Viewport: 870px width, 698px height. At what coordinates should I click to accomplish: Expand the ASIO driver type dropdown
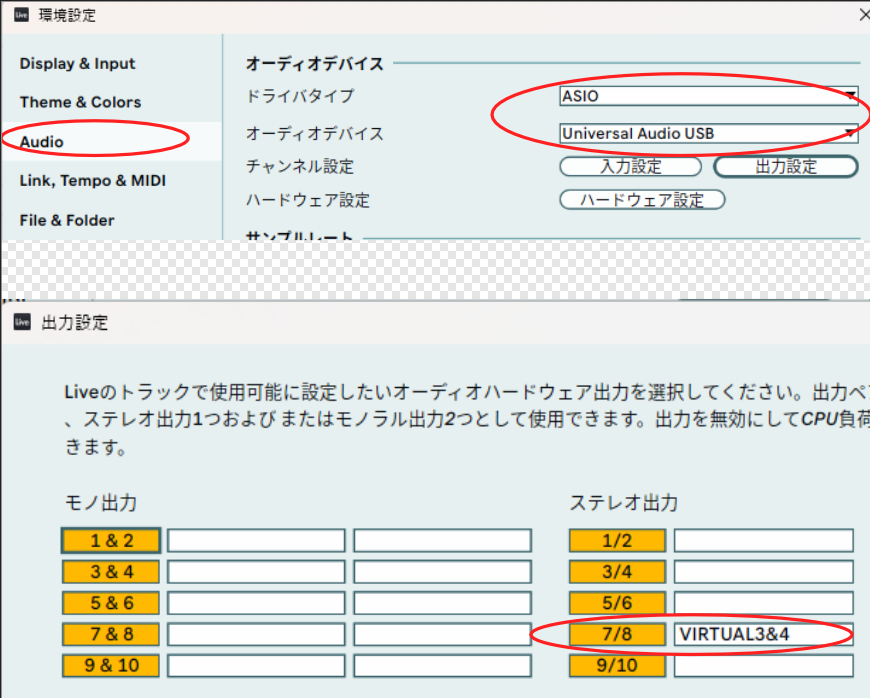(708, 96)
